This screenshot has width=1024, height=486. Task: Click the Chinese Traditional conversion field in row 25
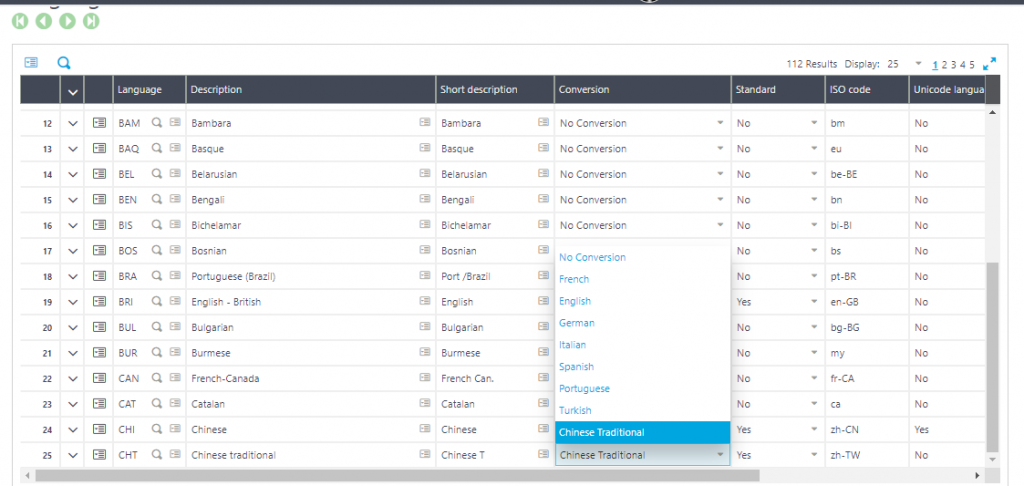643,455
